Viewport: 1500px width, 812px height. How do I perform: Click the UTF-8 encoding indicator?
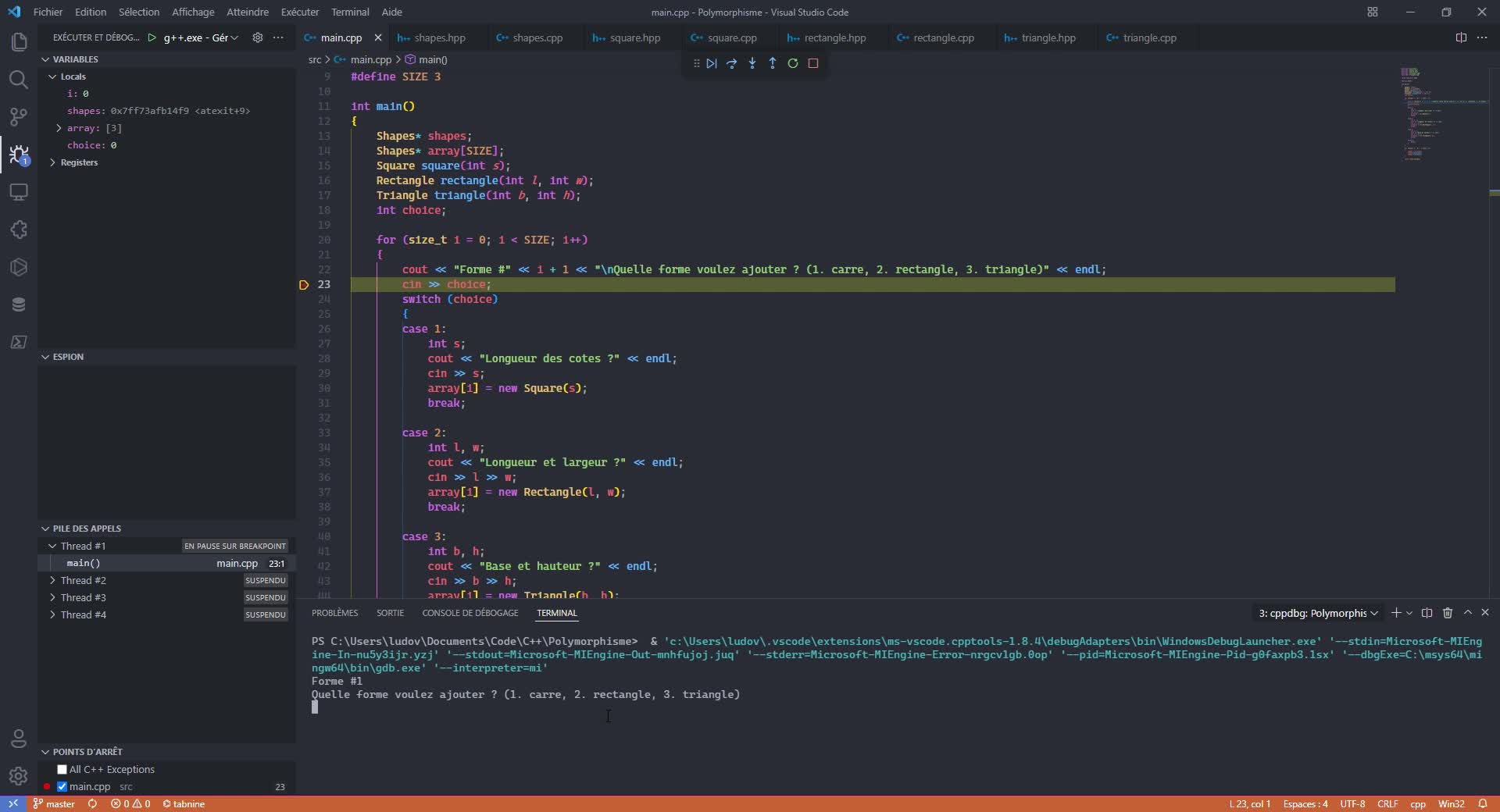click(1353, 803)
